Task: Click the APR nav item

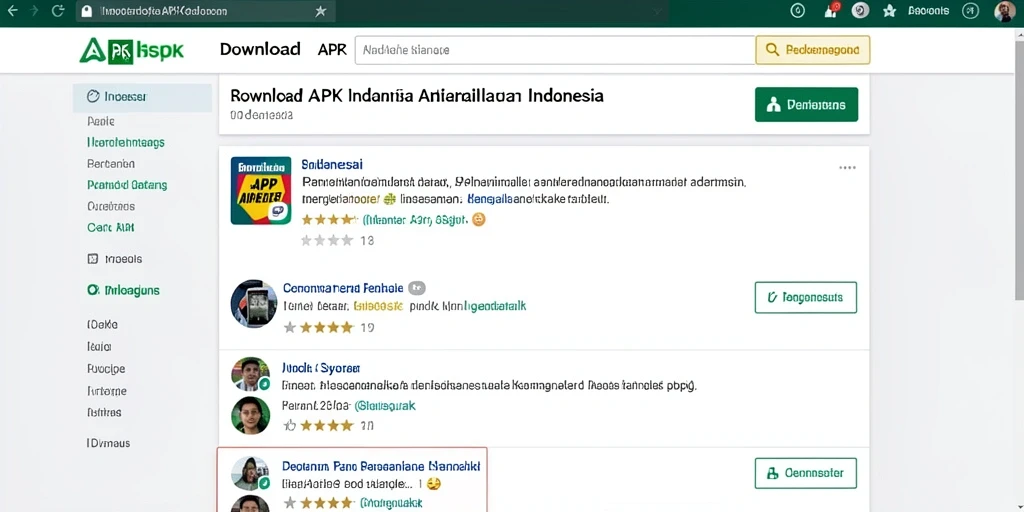Action: [x=332, y=50]
